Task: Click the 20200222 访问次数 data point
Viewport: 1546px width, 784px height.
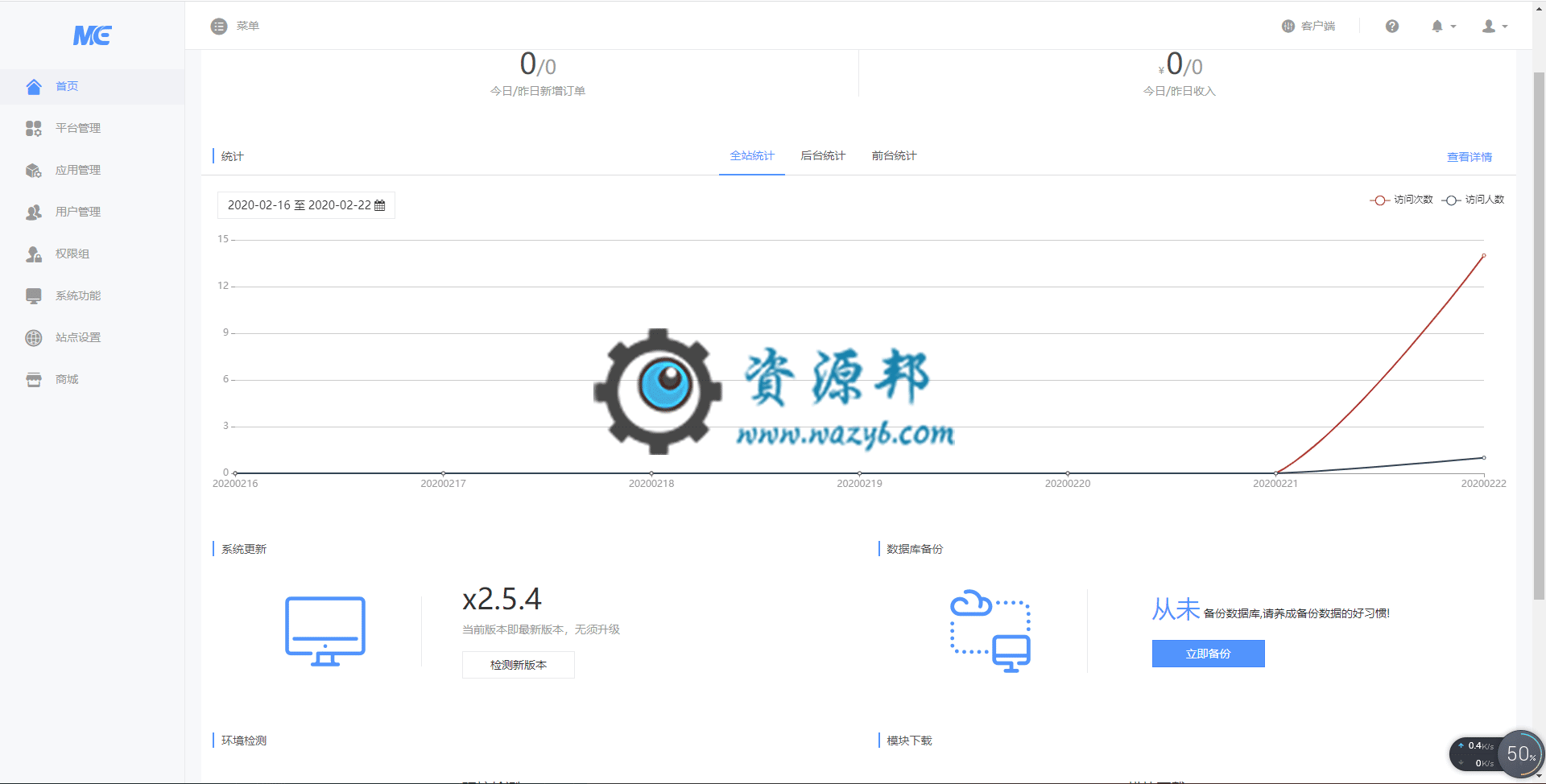Action: (x=1484, y=256)
